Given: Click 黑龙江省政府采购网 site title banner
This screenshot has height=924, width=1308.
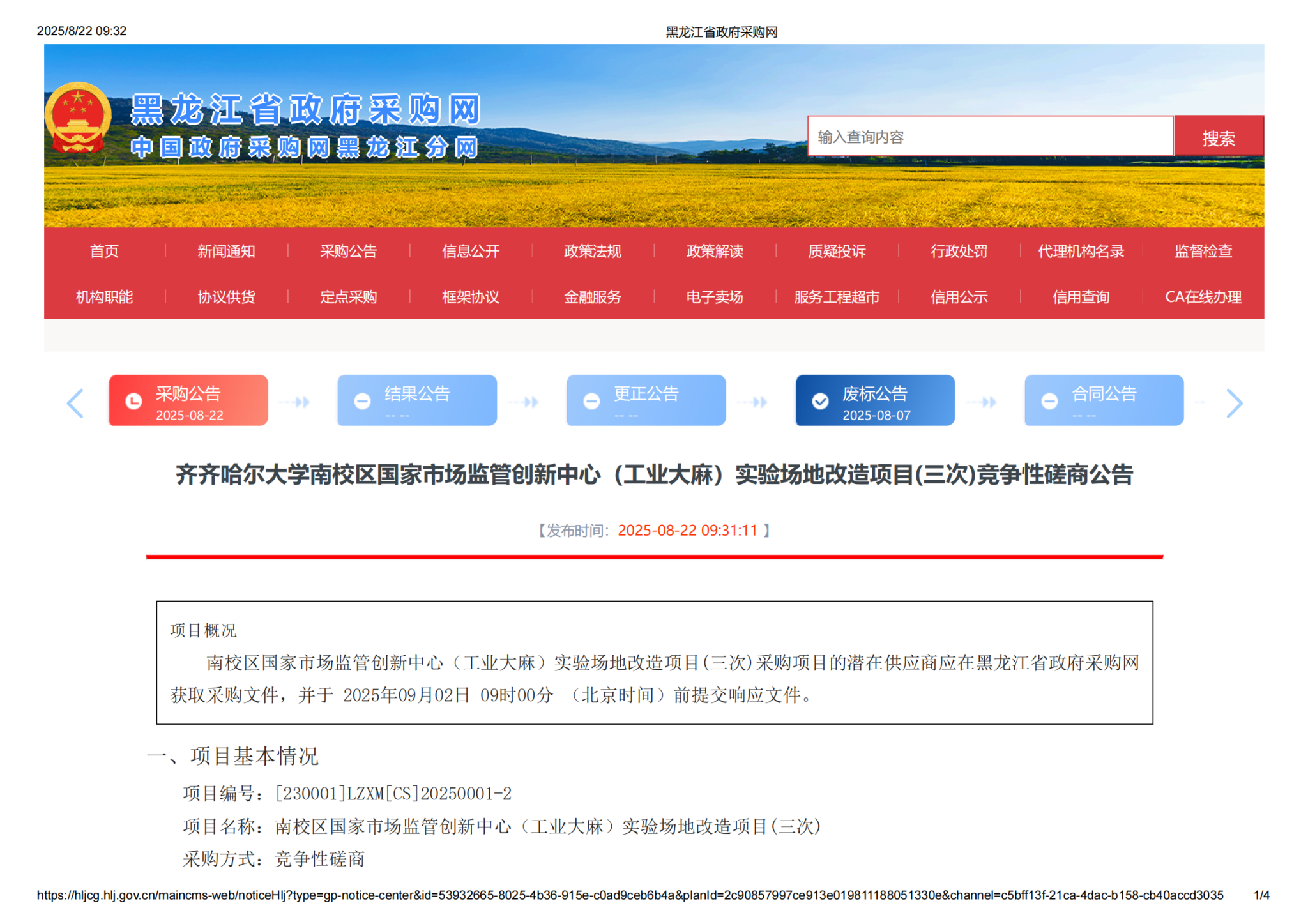Looking at the screenshot, I should [305, 110].
